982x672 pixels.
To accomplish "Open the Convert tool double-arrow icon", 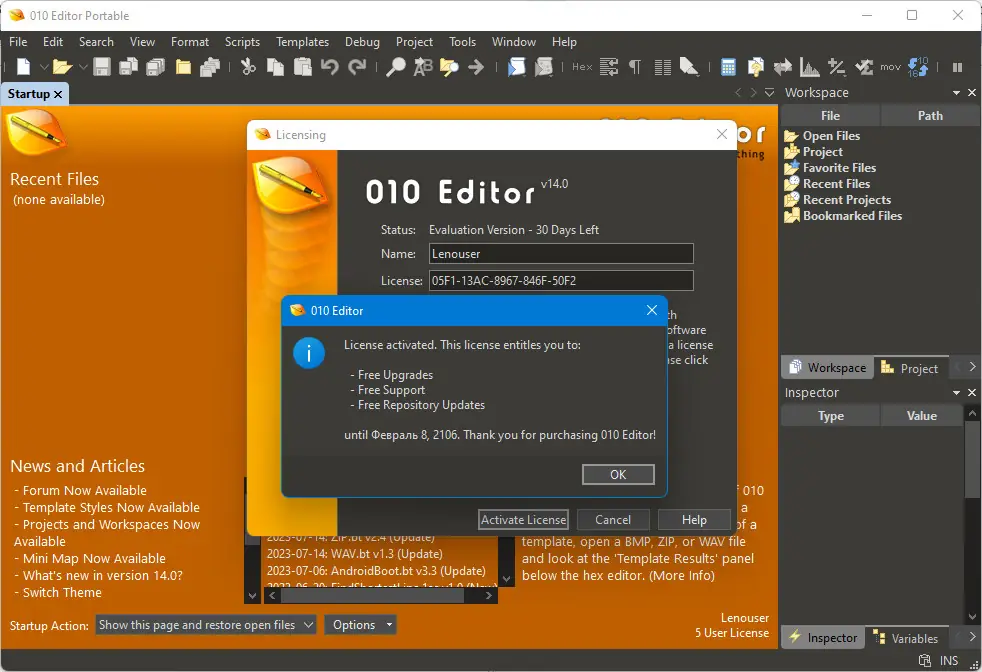I will pyautogui.click(x=782, y=66).
